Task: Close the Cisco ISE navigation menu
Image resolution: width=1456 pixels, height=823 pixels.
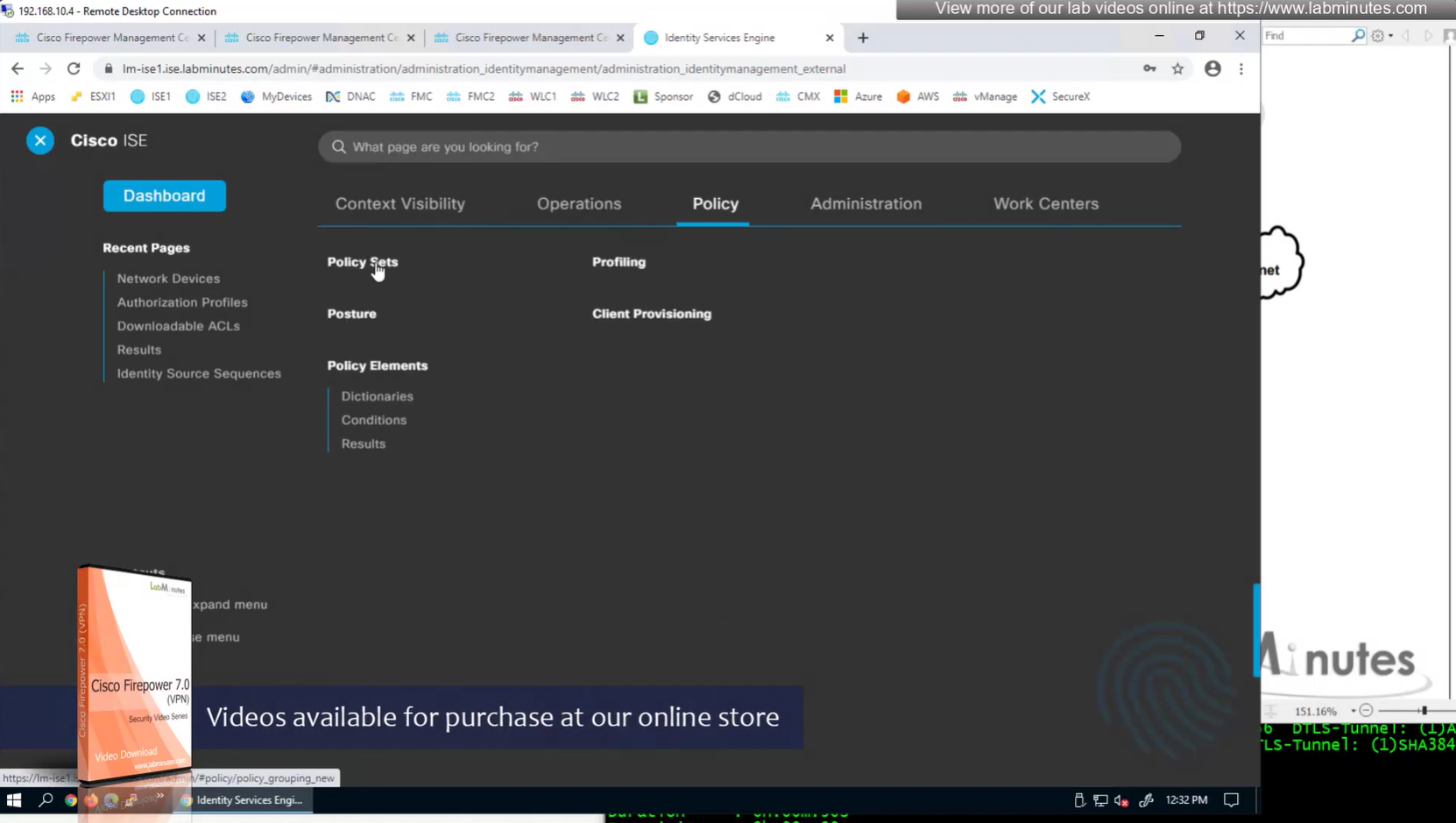Action: click(x=39, y=140)
